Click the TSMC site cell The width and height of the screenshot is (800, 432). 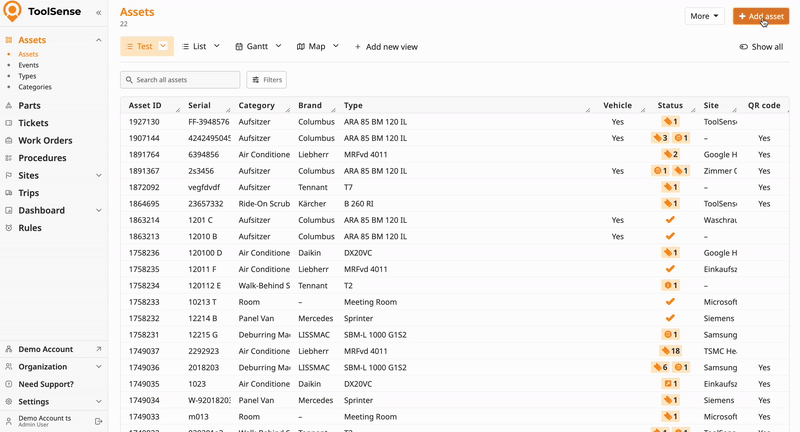720,351
